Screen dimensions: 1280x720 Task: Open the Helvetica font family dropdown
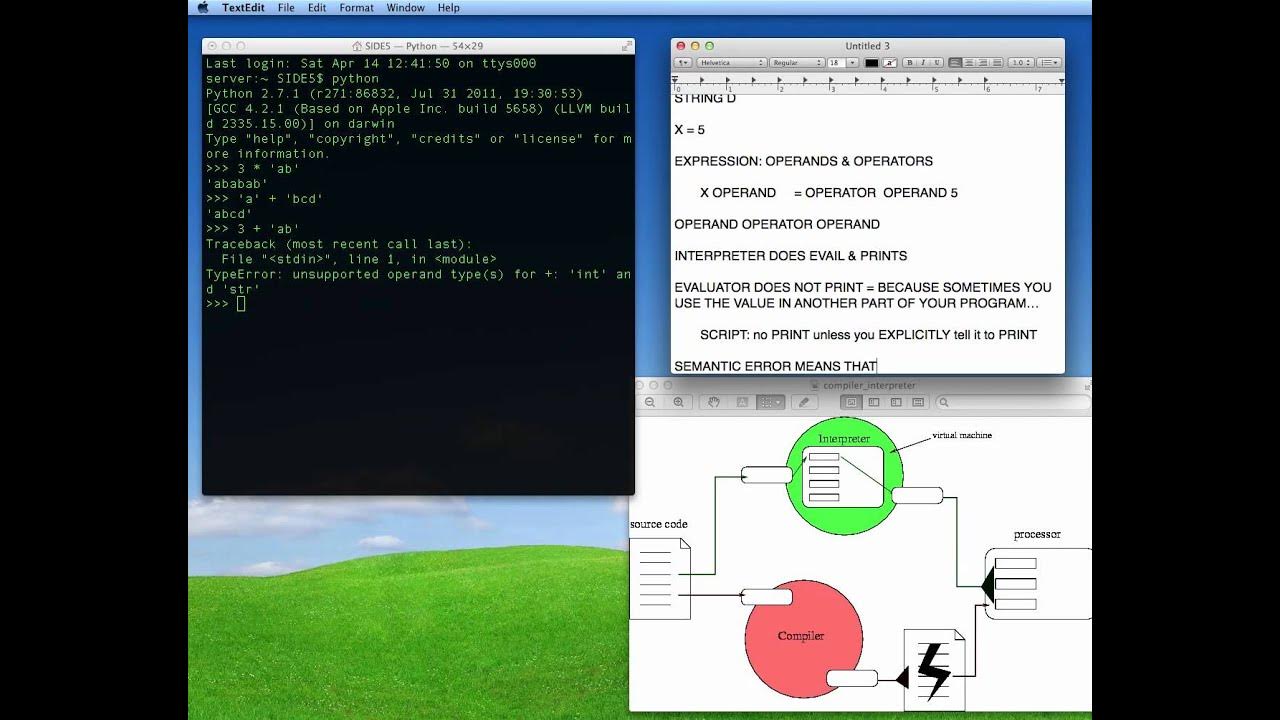click(733, 63)
